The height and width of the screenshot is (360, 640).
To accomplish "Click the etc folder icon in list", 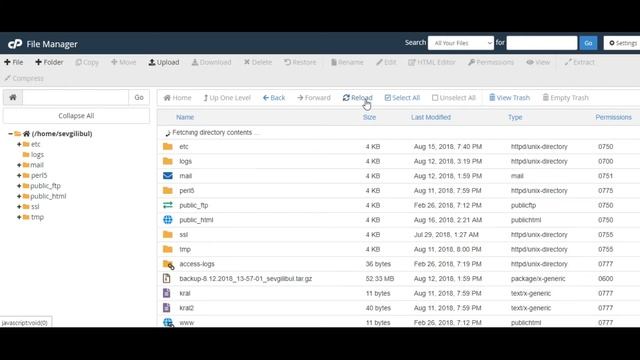I will pyautogui.click(x=168, y=146).
